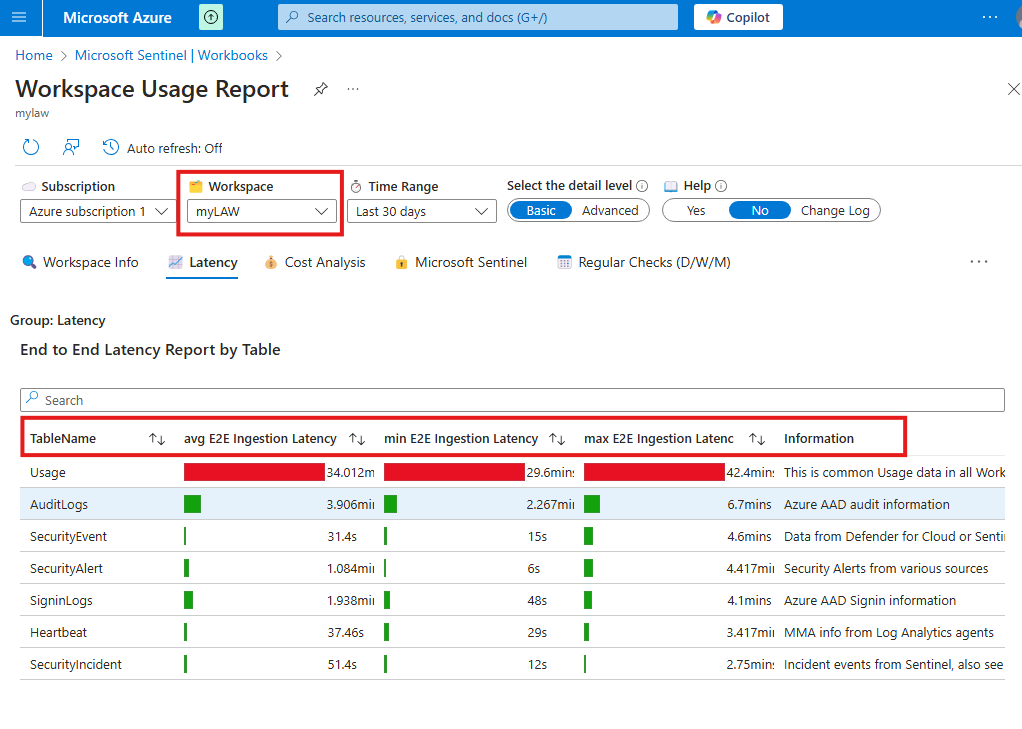
Task: Click the feedback icon in the workbook toolbar
Action: pyautogui.click(x=70, y=148)
